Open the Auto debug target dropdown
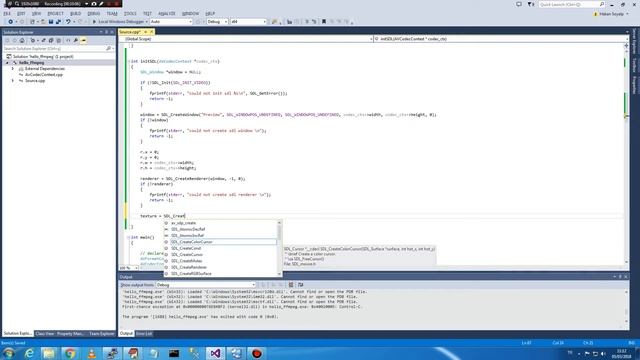Screen dimensions: 640x360 pos(171,22)
